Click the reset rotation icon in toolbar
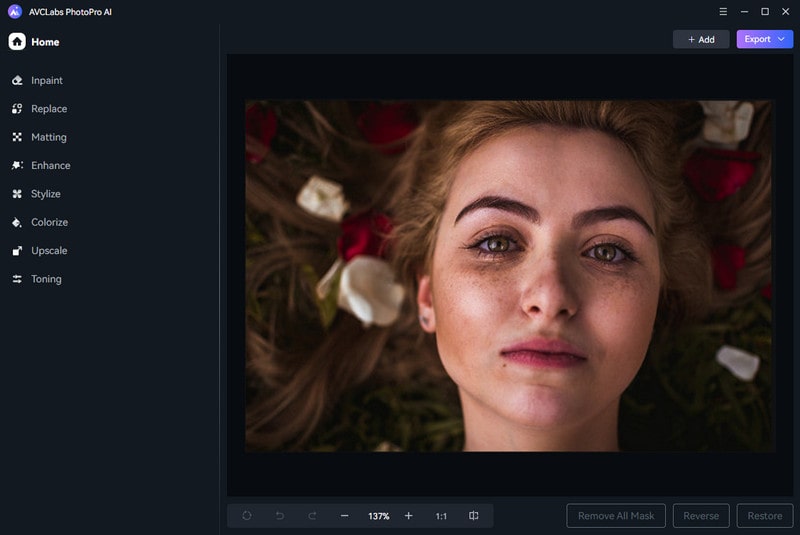800x535 pixels. pyautogui.click(x=247, y=516)
